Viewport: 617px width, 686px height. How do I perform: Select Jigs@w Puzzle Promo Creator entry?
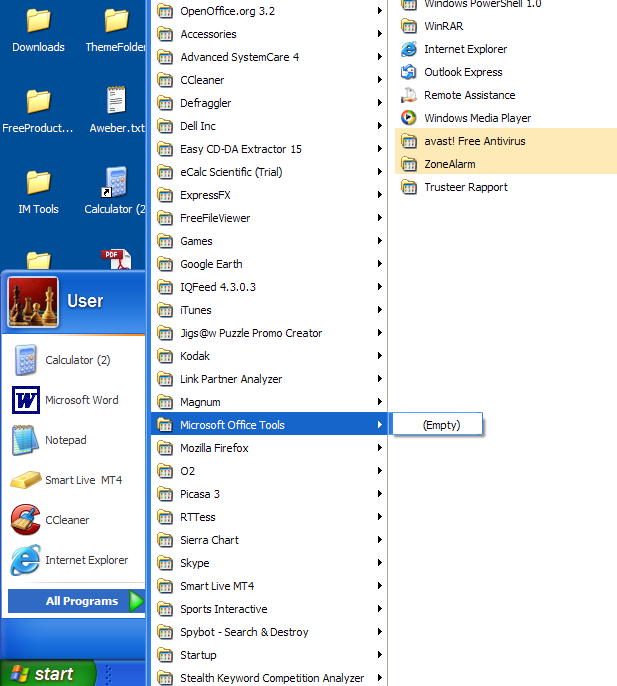(269, 333)
